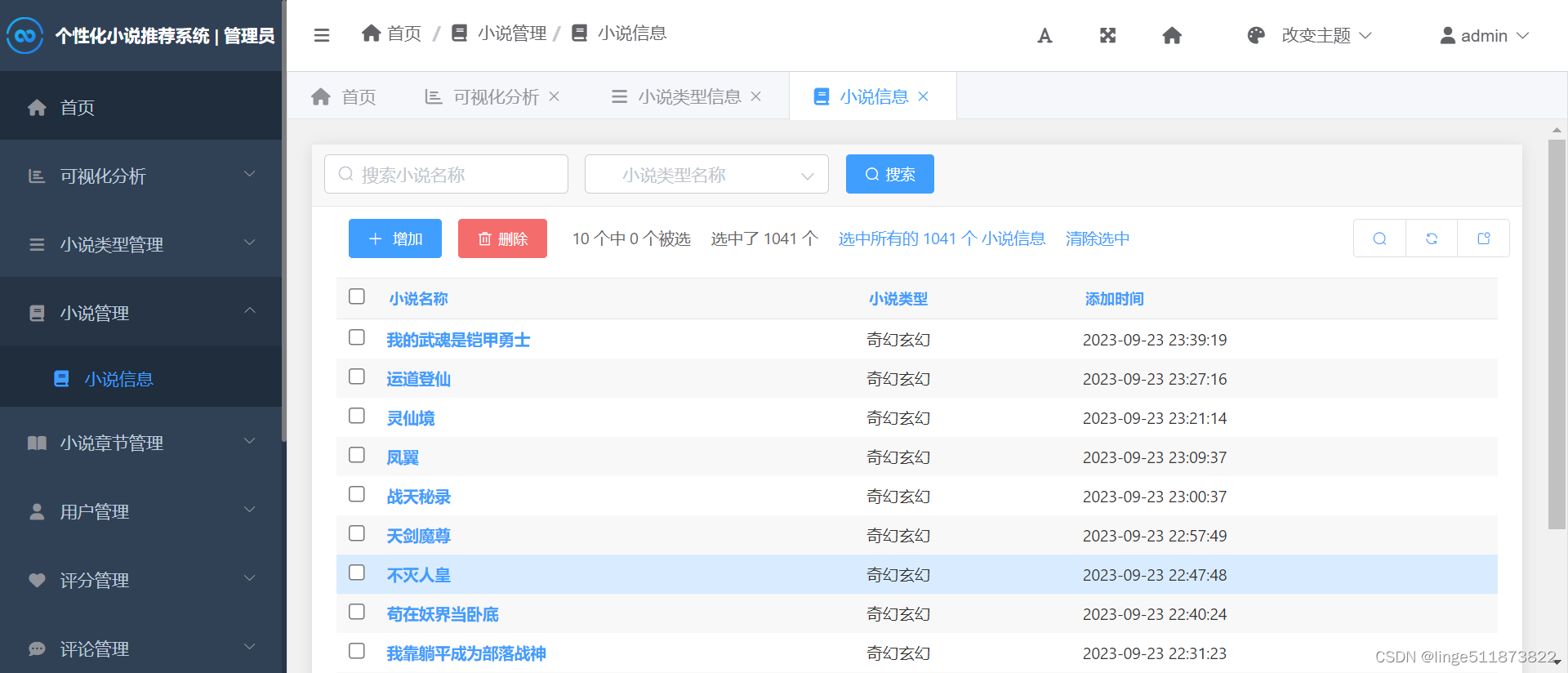Expand the 小说类型管理 sidebar menu
The image size is (1568, 673).
(x=250, y=243)
